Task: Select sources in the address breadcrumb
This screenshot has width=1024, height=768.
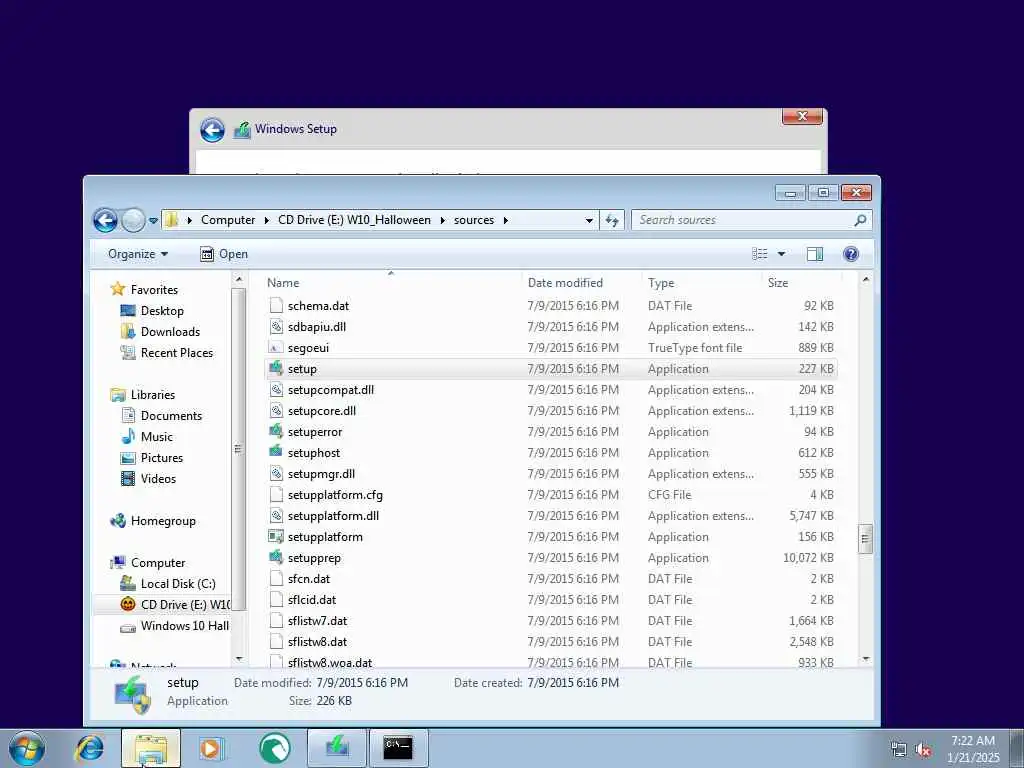Action: tap(474, 220)
